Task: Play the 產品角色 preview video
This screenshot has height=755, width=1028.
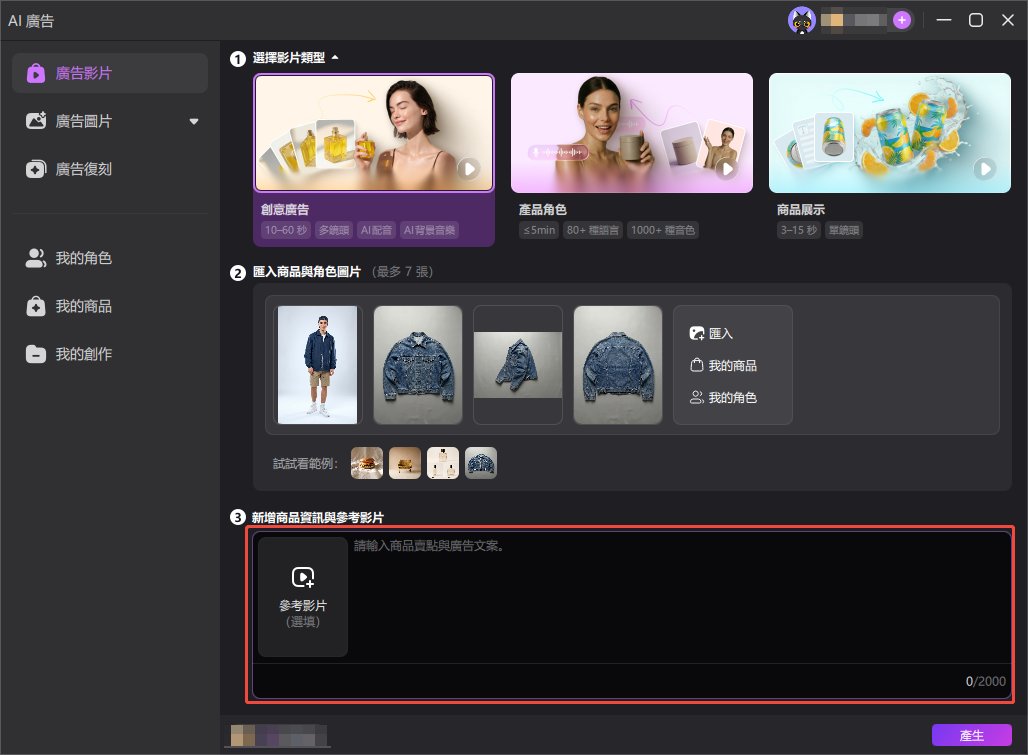Action: coord(727,168)
